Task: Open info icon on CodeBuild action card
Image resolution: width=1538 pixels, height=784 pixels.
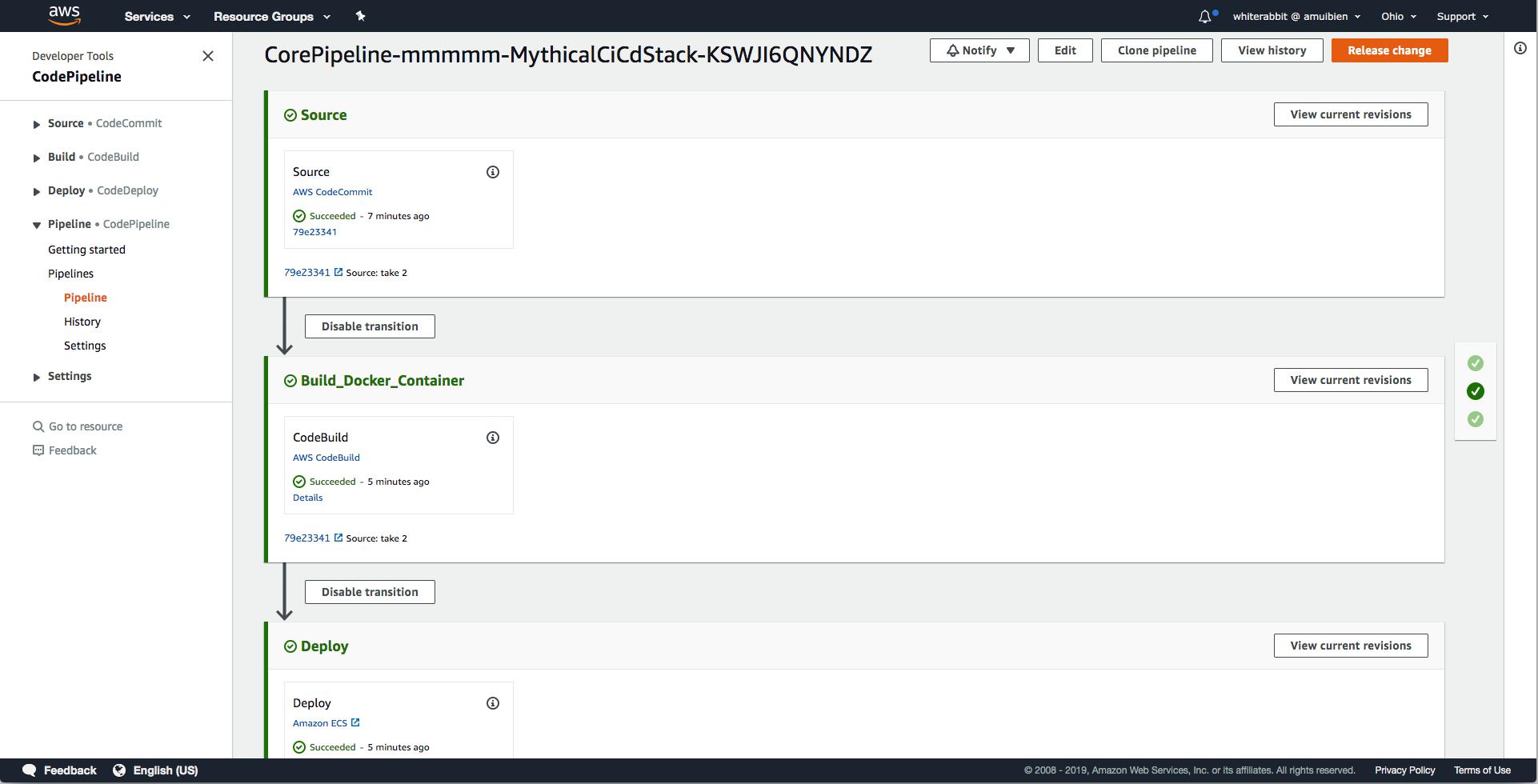Action: (493, 438)
